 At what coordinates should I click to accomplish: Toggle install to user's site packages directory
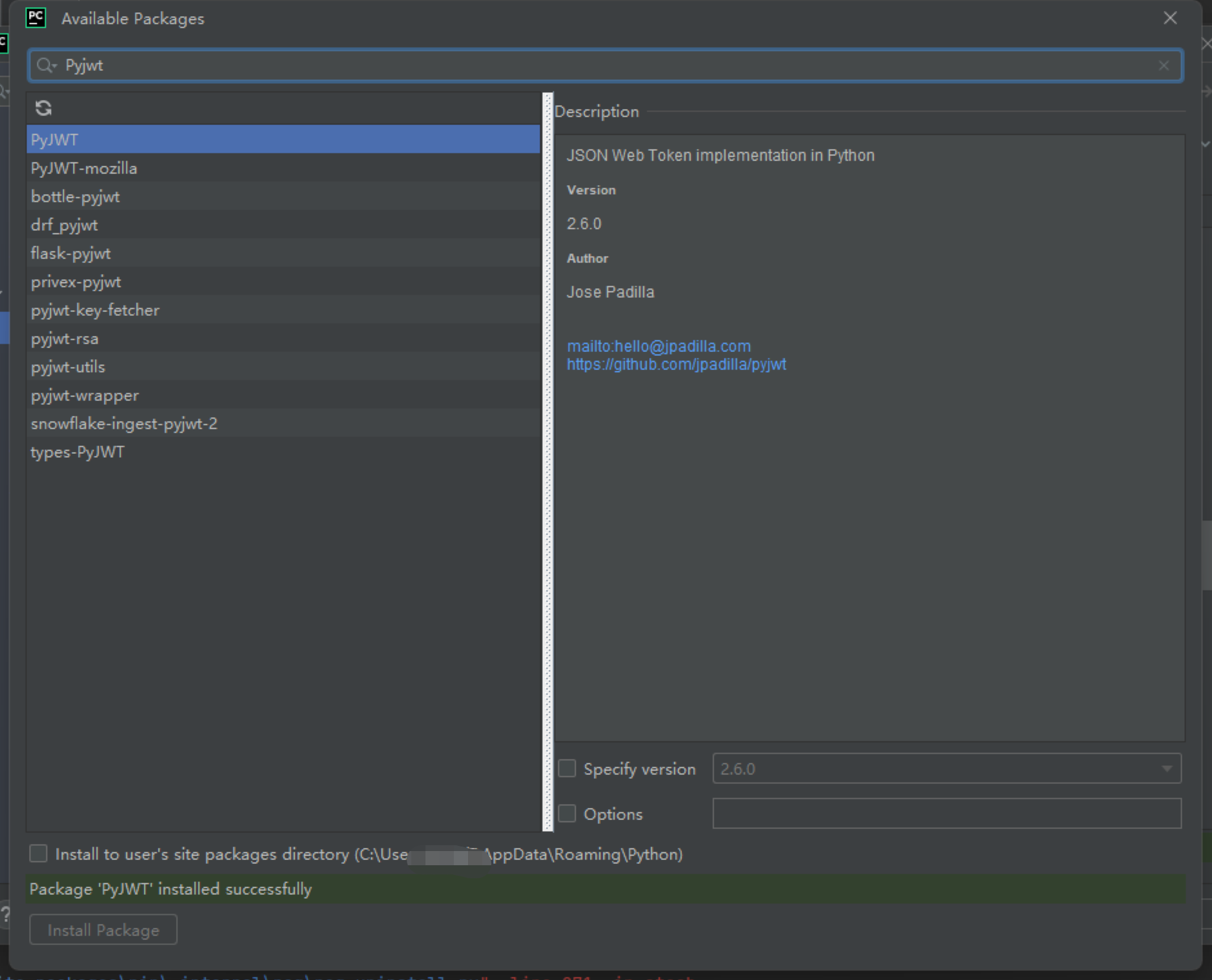(x=39, y=854)
